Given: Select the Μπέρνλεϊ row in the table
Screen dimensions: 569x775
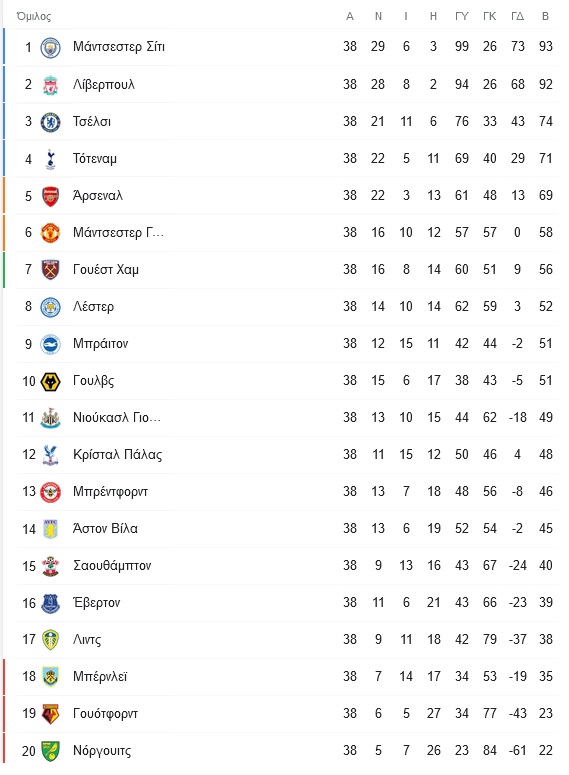Looking at the screenshot, I should (x=282, y=677).
